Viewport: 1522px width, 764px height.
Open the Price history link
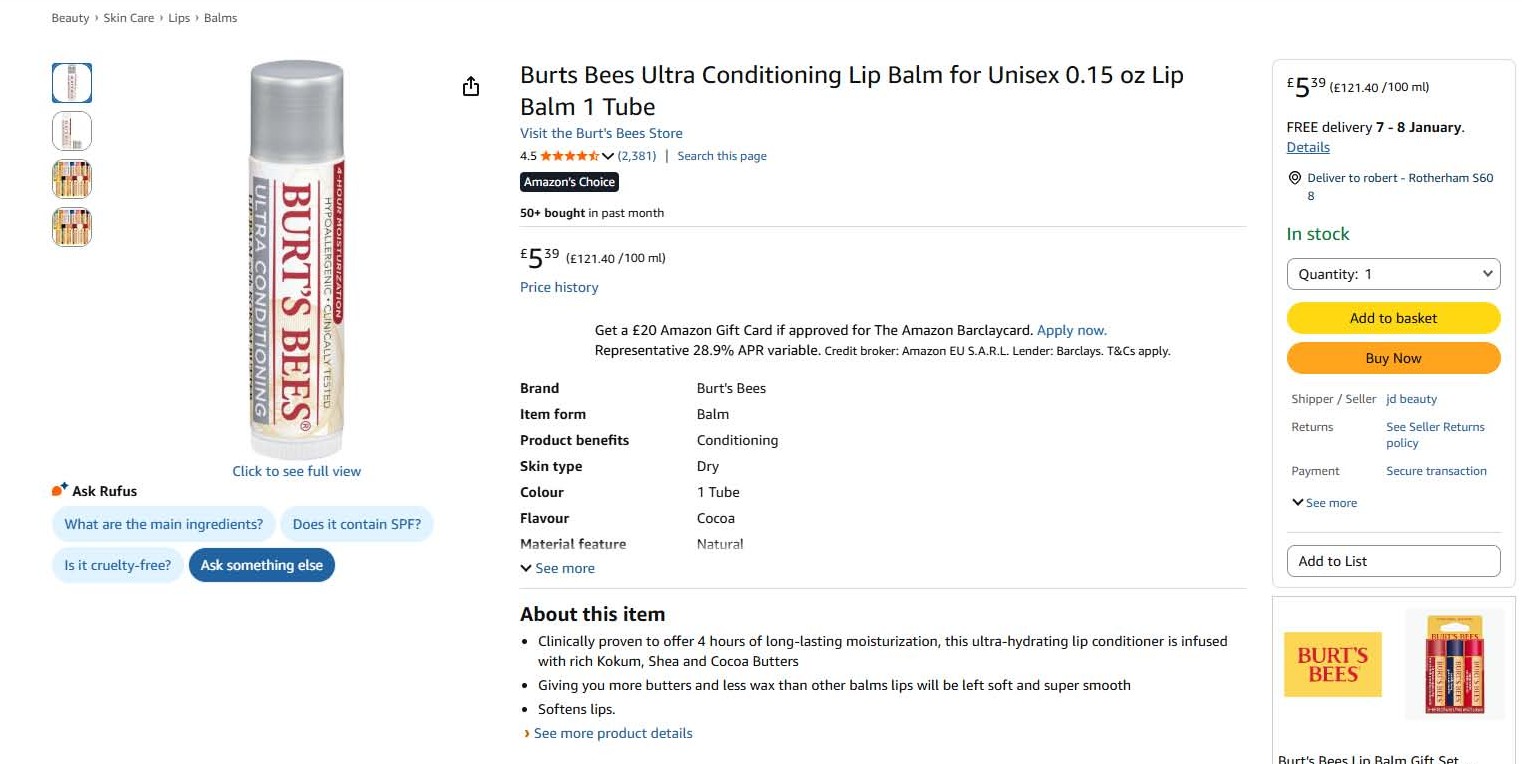pyautogui.click(x=559, y=287)
